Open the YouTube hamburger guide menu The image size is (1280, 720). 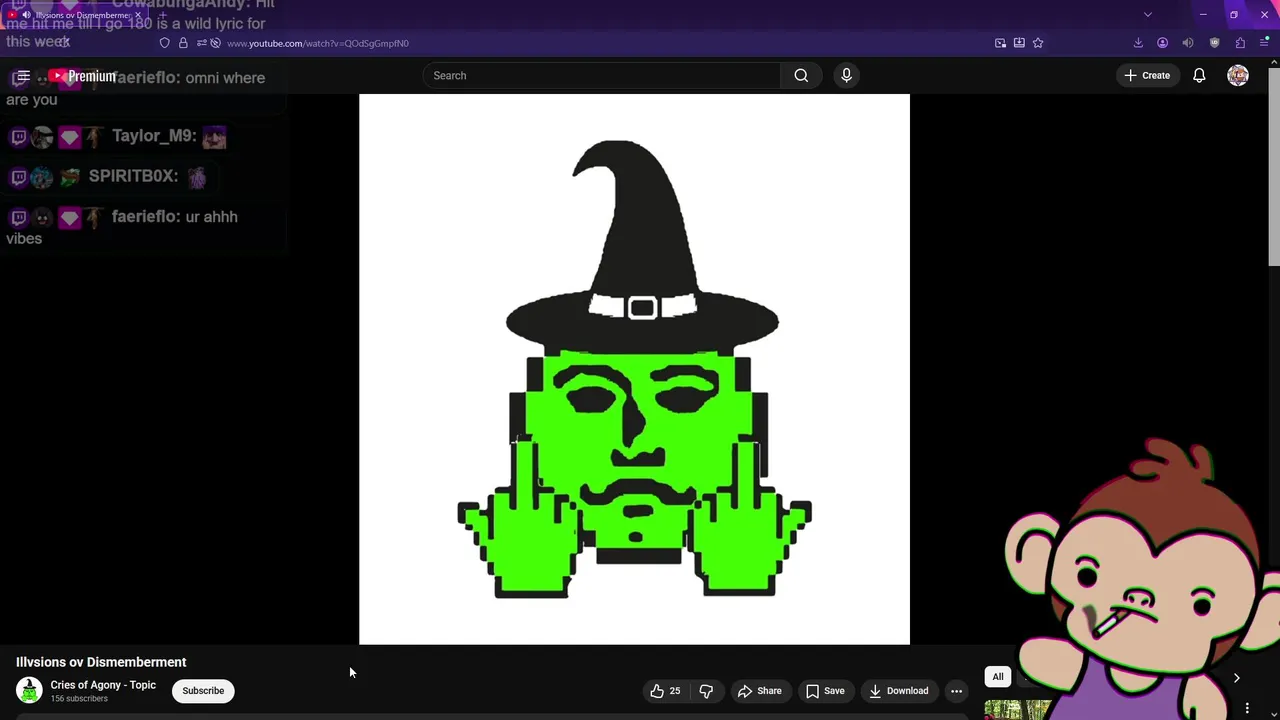pos(23,76)
